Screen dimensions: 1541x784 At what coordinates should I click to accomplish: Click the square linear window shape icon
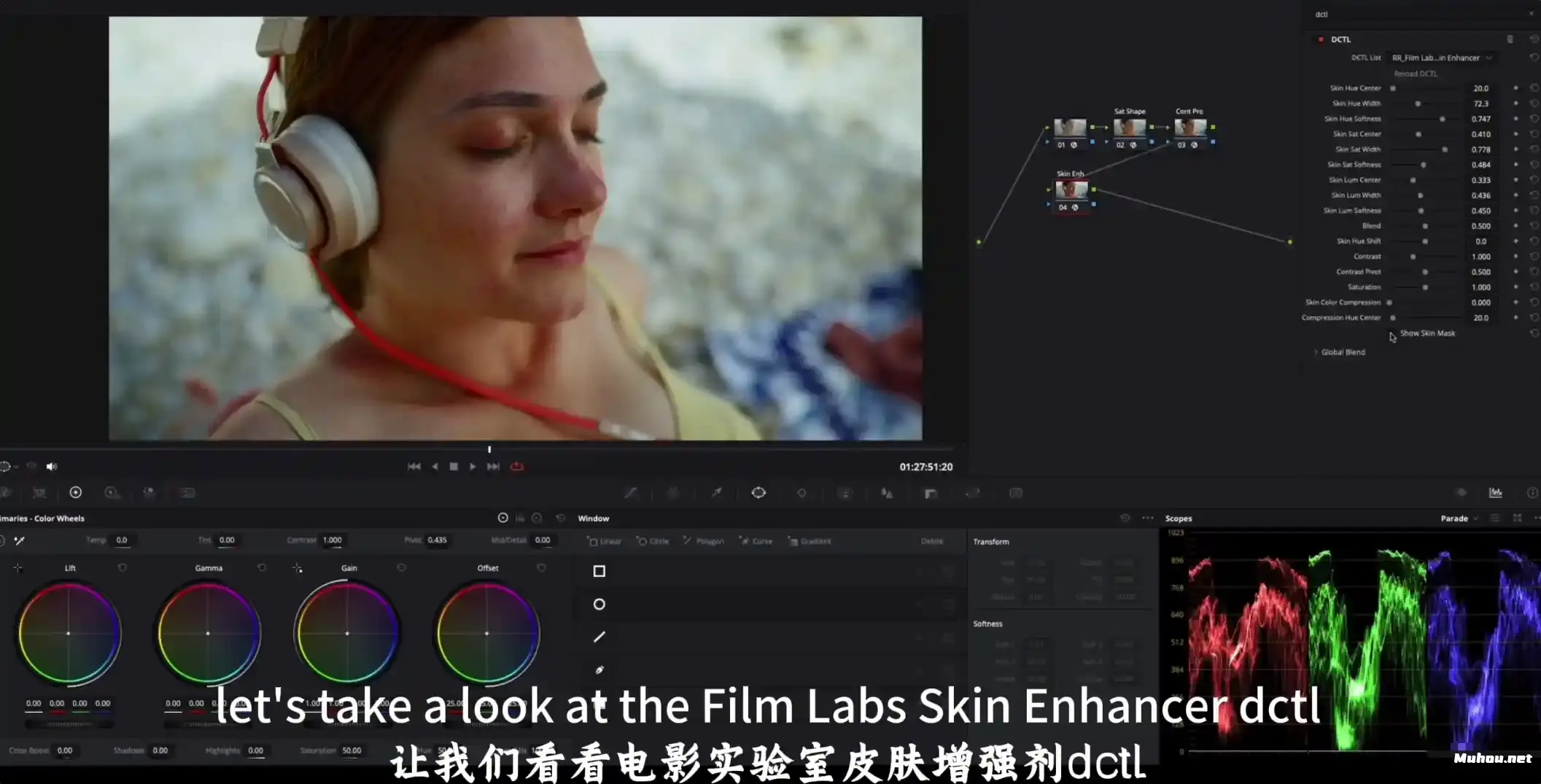[599, 571]
